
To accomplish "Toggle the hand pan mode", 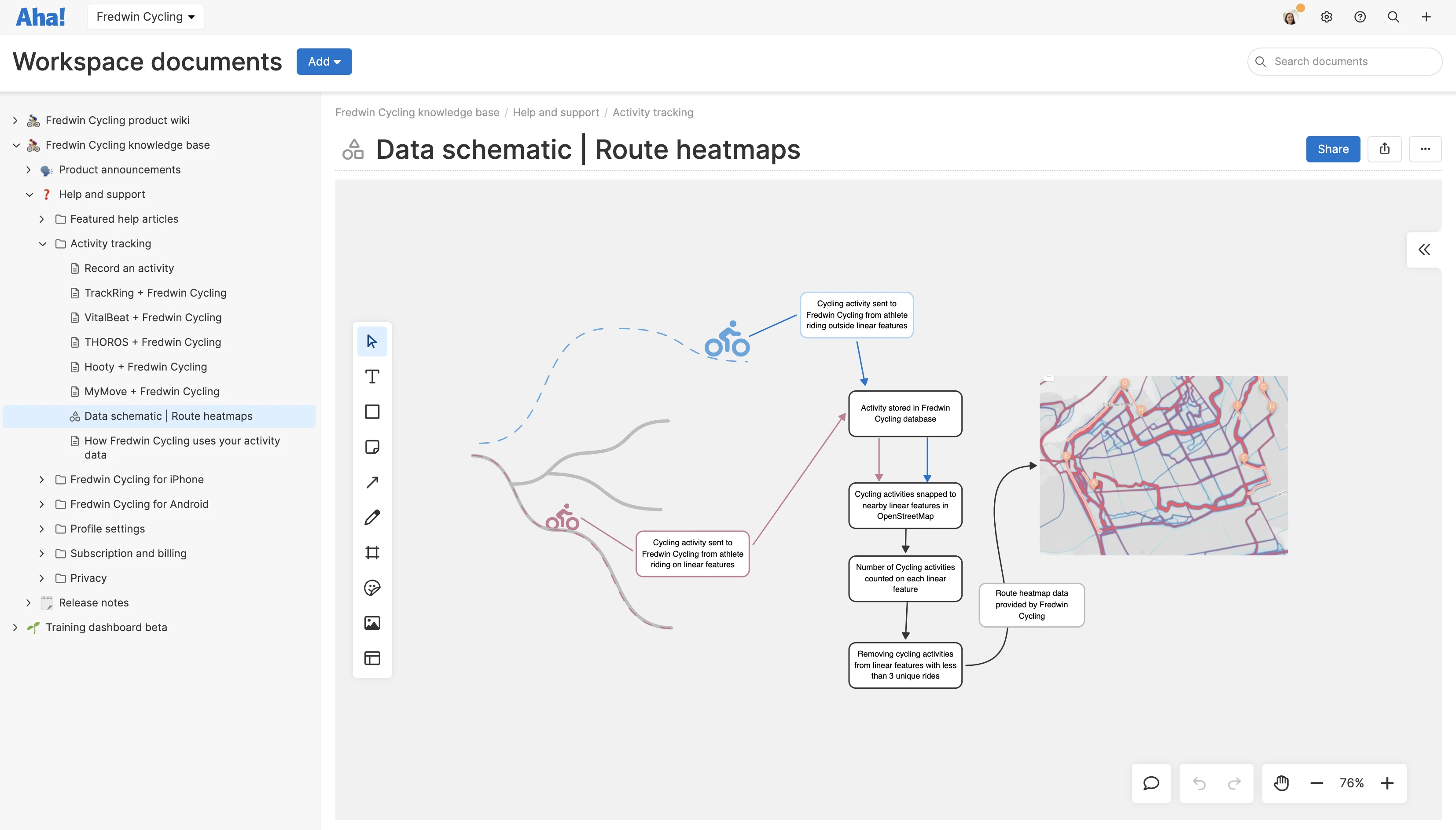I will pyautogui.click(x=1281, y=783).
